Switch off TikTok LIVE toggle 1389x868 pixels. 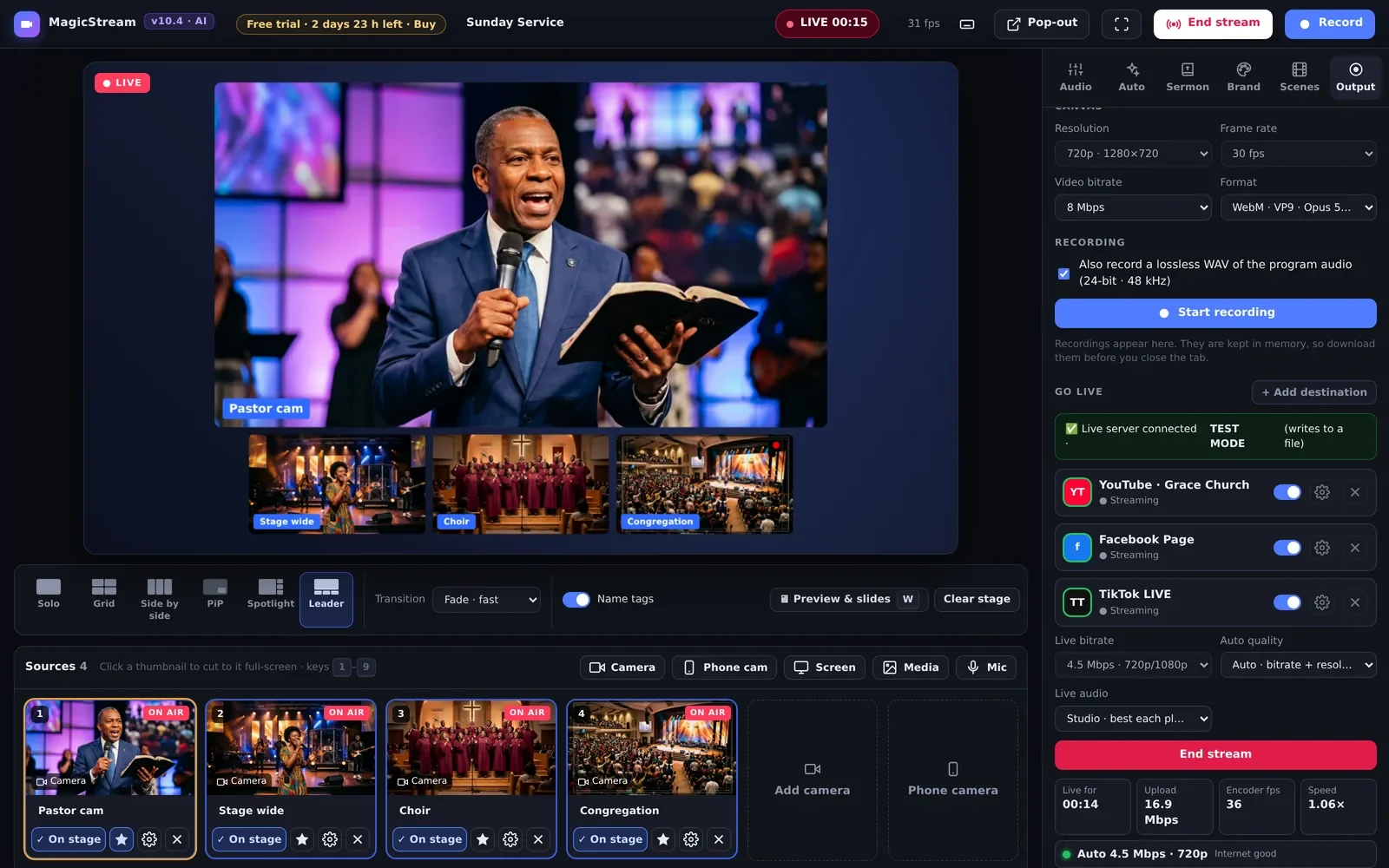(x=1287, y=602)
